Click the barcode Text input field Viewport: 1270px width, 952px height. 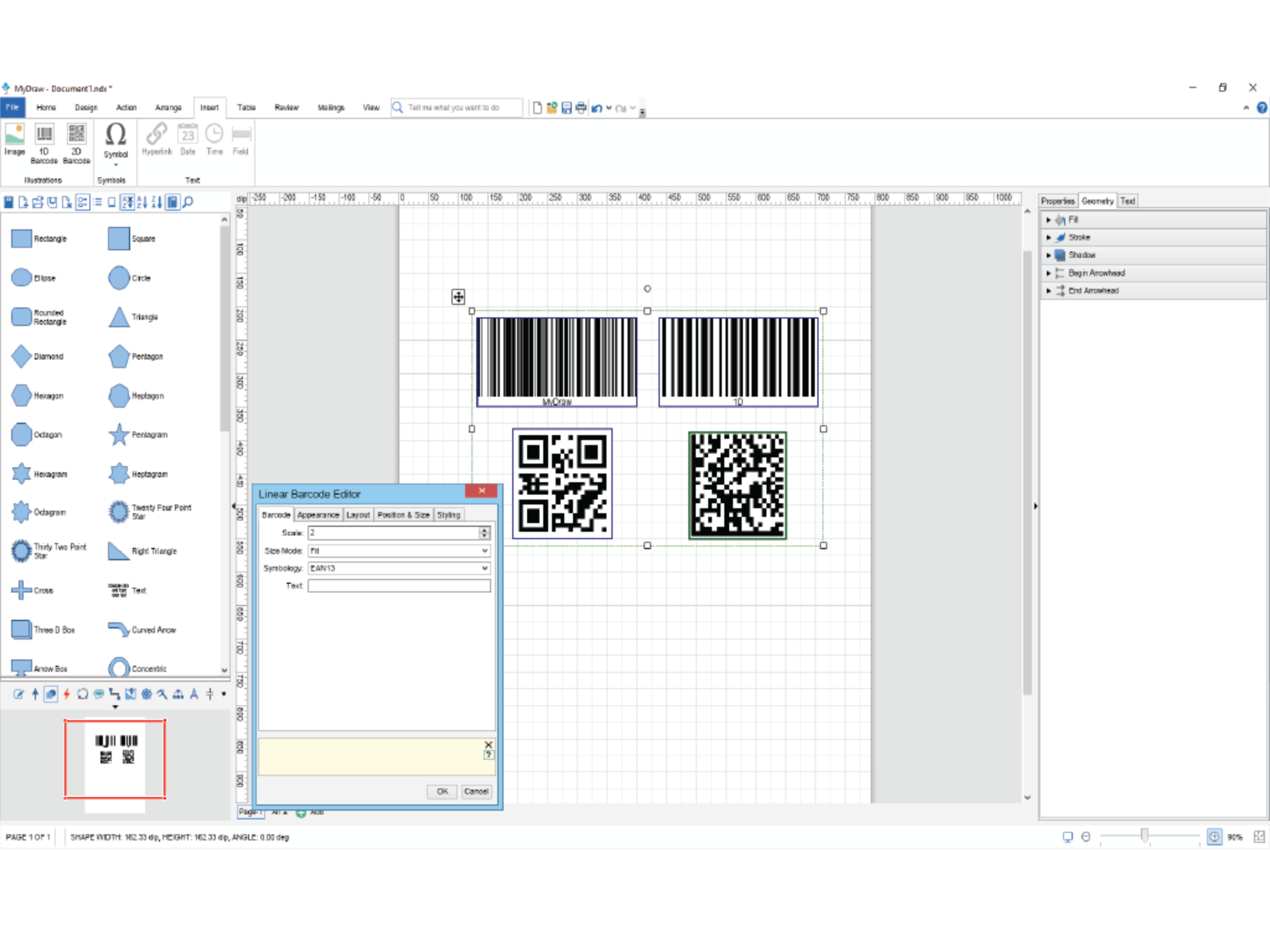tap(399, 585)
